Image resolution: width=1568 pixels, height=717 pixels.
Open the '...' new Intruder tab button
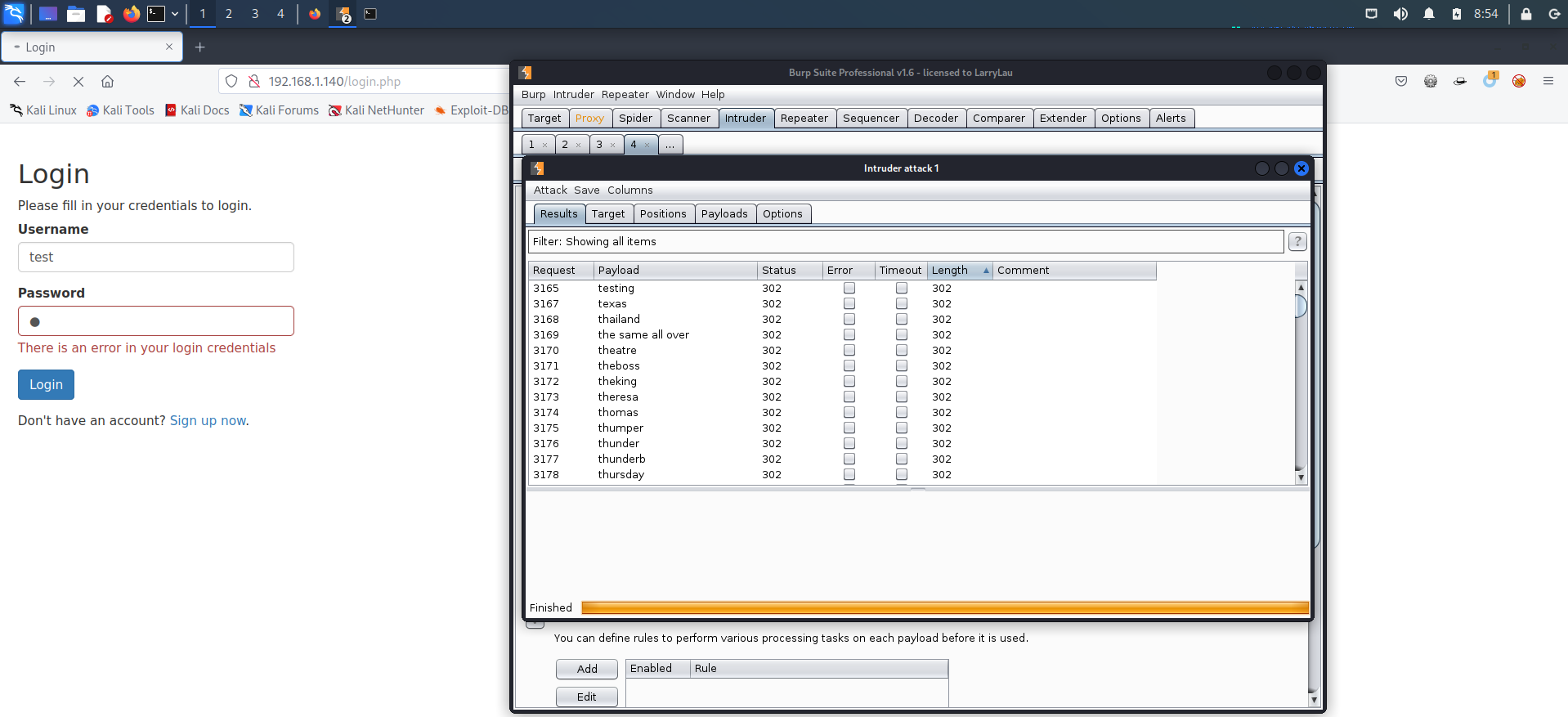670,145
